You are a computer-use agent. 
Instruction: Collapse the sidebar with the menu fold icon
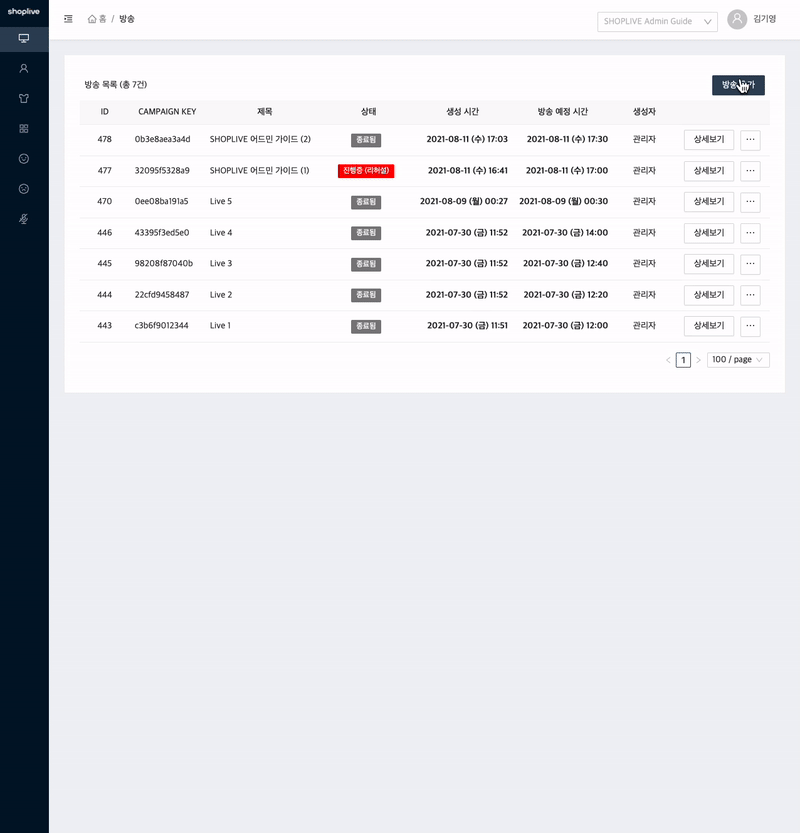point(68,19)
